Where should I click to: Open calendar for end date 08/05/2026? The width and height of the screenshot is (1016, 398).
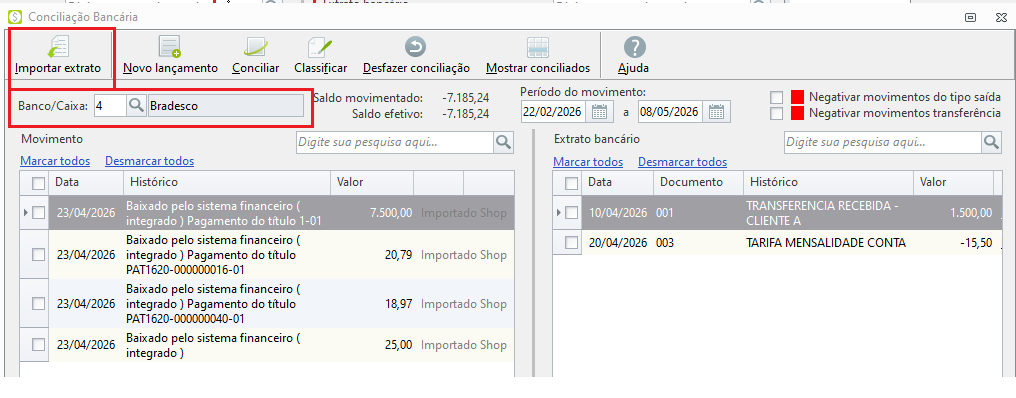pos(716,111)
